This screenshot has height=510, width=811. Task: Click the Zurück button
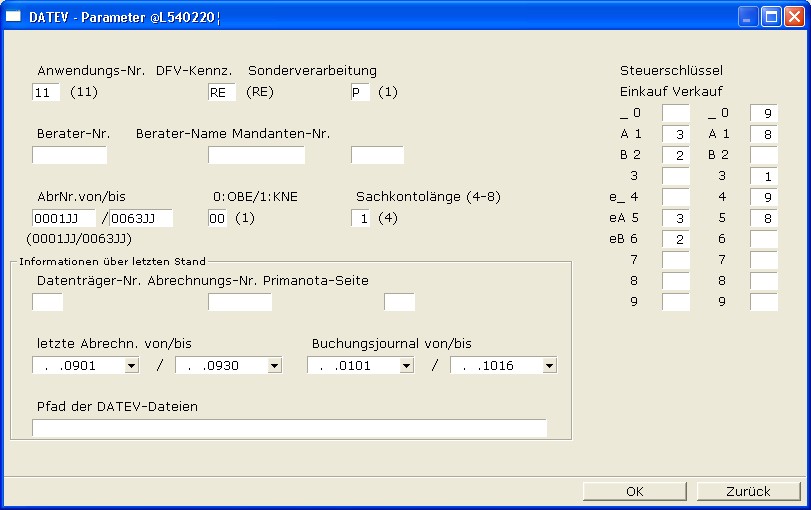pyautogui.click(x=748, y=491)
